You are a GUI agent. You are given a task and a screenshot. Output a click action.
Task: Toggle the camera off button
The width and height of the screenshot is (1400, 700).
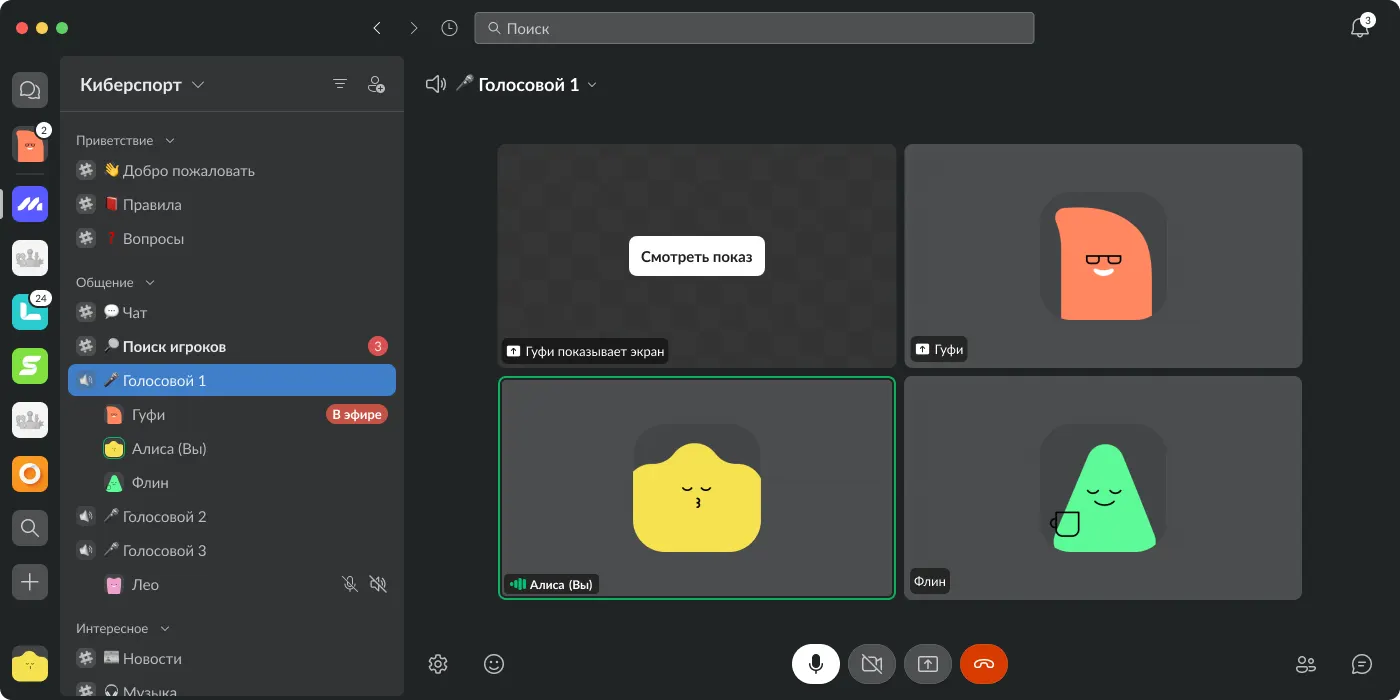(872, 663)
